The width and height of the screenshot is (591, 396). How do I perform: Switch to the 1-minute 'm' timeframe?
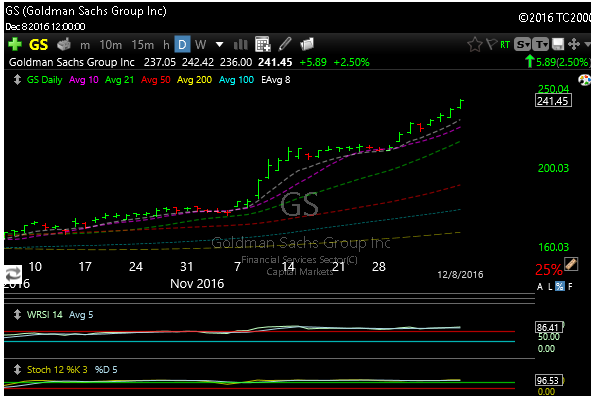click(x=85, y=45)
